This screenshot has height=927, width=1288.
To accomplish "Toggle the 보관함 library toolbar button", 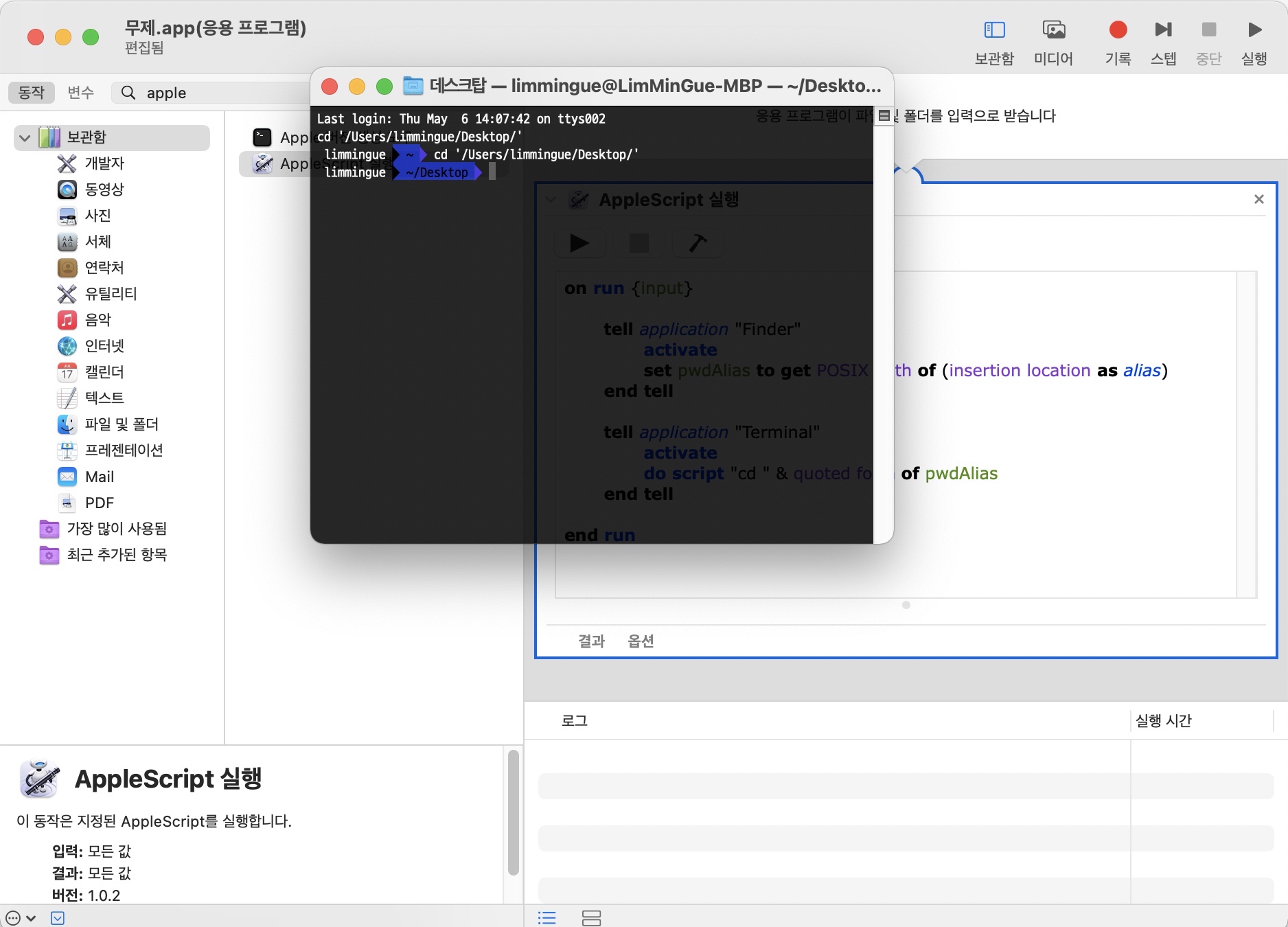I will tap(994, 43).
